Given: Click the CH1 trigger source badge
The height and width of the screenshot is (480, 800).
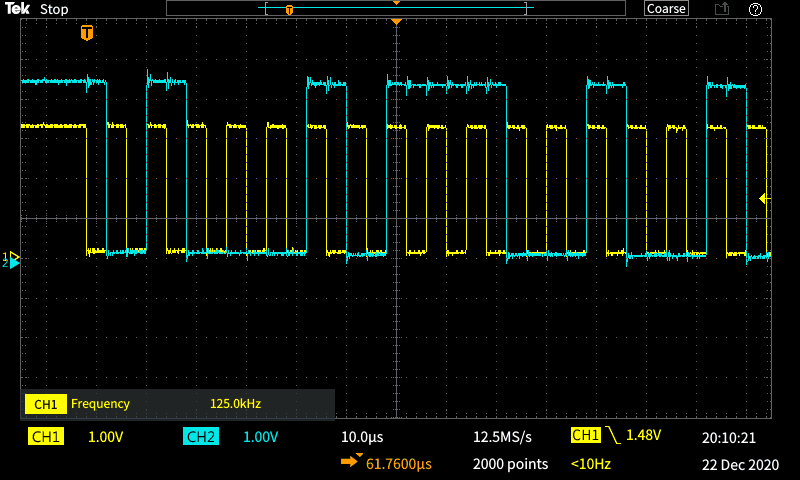Looking at the screenshot, I should pos(585,436).
